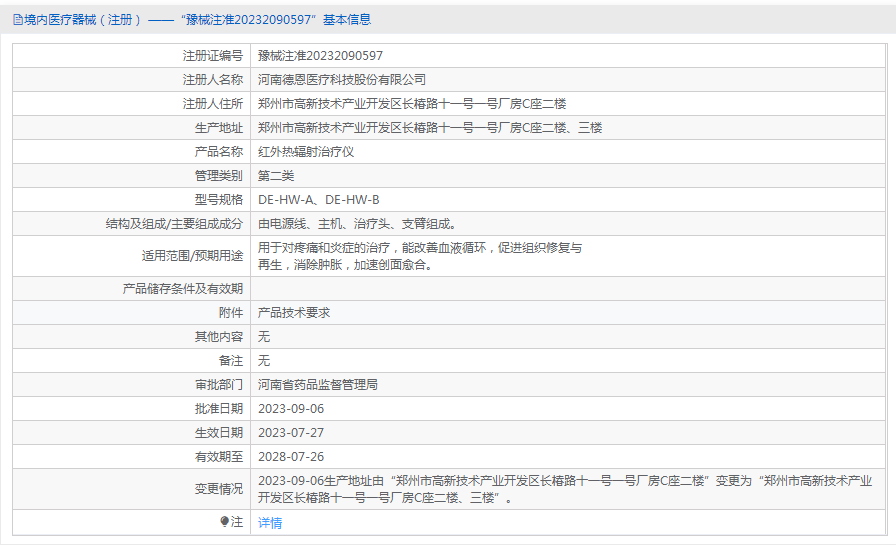Select the 无 value in 其他内容 row
This screenshot has width=896, height=545.
click(x=264, y=337)
